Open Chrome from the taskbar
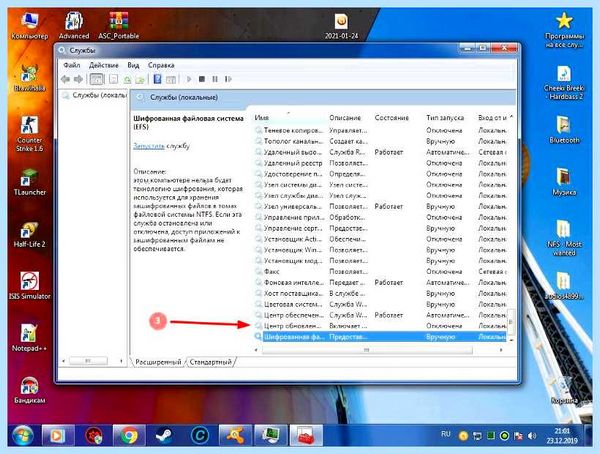600x454 pixels. tap(129, 435)
